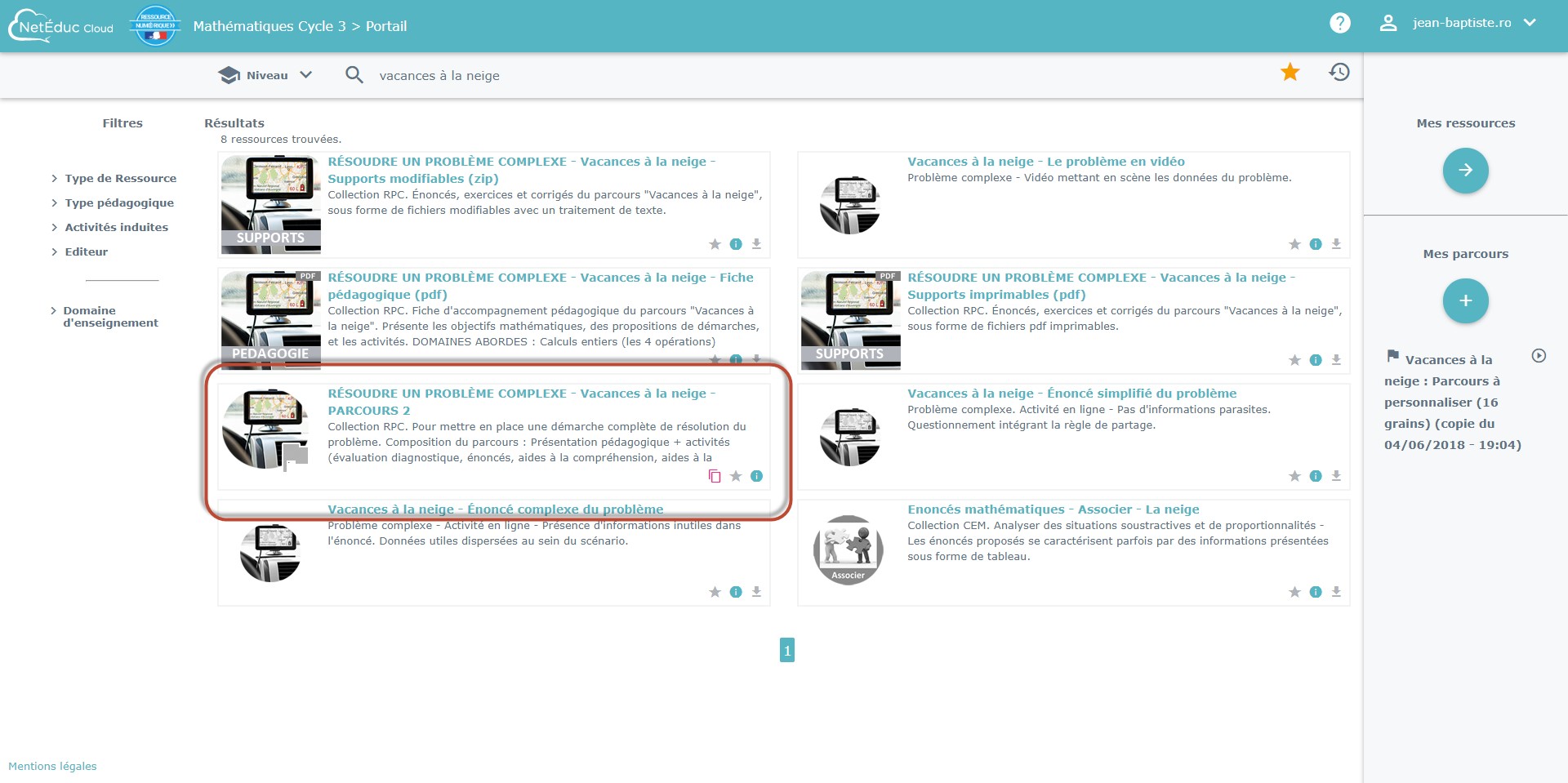The image size is (1568, 783).
Task: Expand the Type de Ressource filter
Action: 120,179
